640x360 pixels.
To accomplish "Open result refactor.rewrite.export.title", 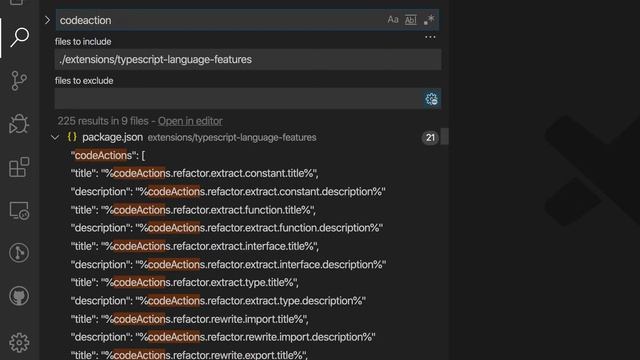I will pyautogui.click(x=189, y=355).
